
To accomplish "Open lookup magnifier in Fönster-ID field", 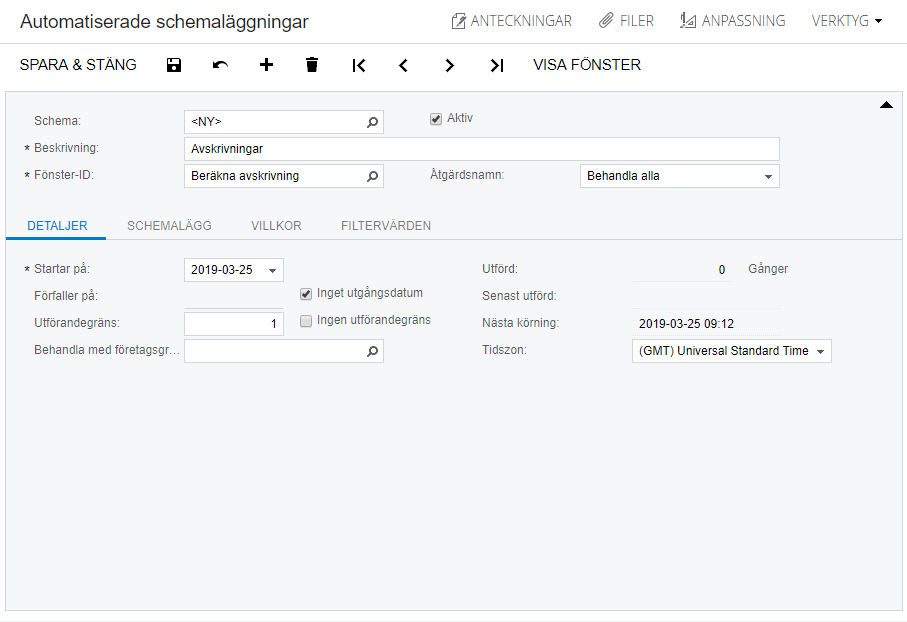I will [x=373, y=176].
